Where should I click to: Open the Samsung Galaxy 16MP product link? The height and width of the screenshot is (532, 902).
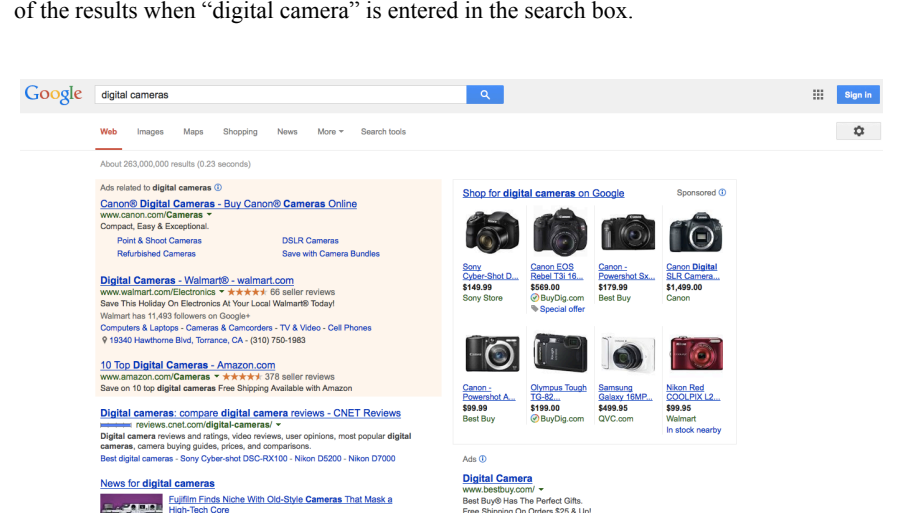(625, 392)
